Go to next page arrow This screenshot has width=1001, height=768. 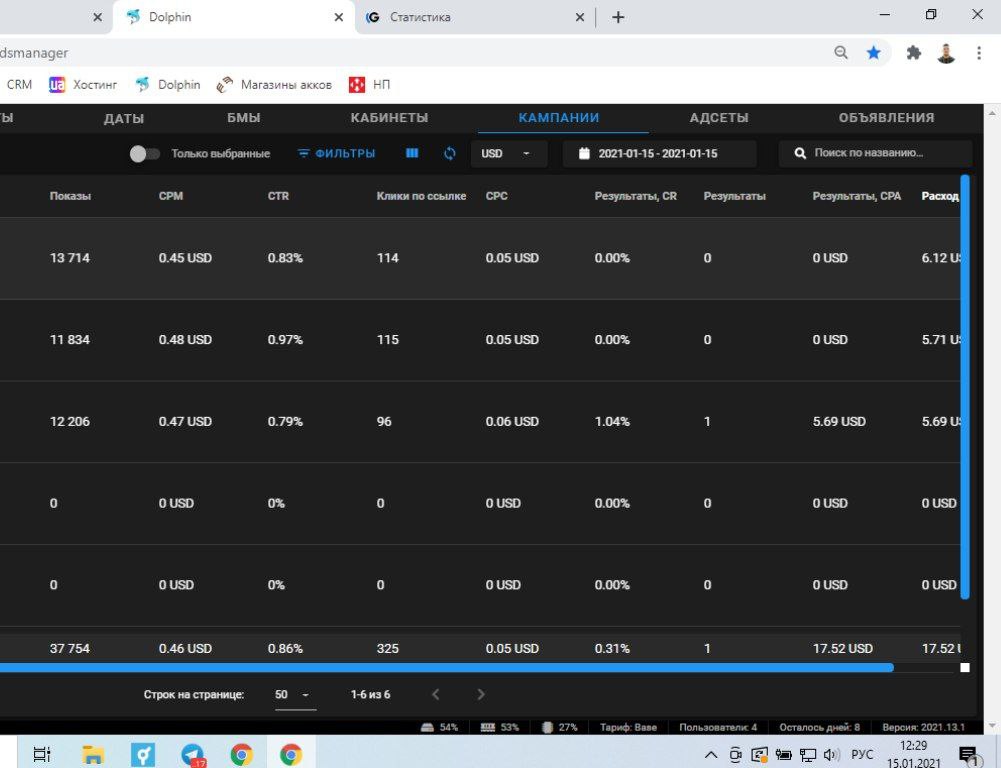click(x=481, y=694)
